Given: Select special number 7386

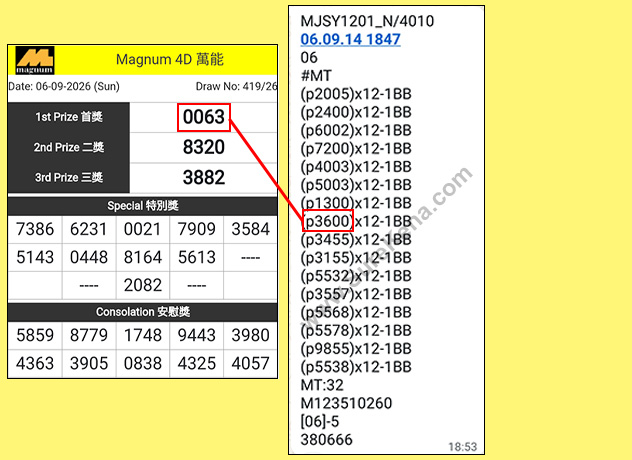Looking at the screenshot, I should 35,229.
